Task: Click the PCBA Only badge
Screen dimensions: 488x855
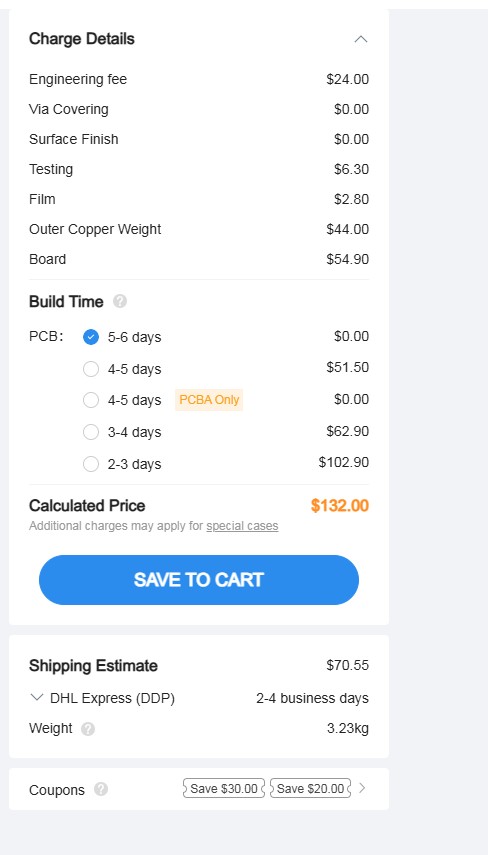Action: pos(209,400)
